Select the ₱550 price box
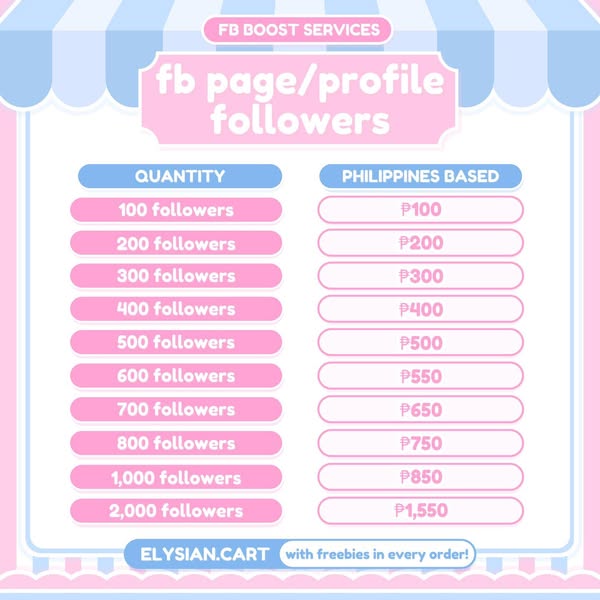 (420, 376)
